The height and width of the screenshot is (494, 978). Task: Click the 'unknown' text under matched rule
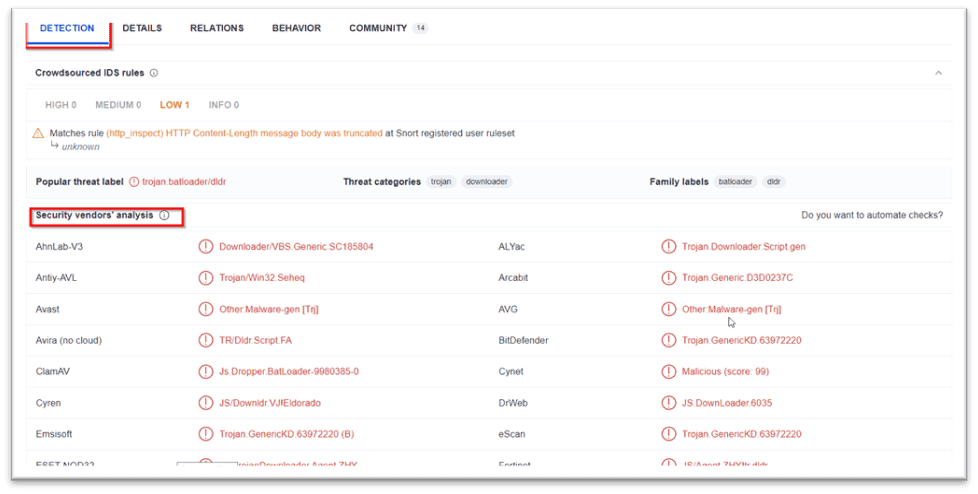coord(80,147)
